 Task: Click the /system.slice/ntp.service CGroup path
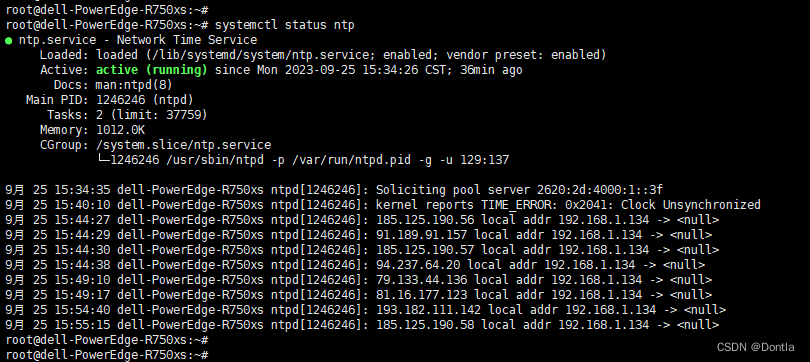pyautogui.click(x=183, y=145)
